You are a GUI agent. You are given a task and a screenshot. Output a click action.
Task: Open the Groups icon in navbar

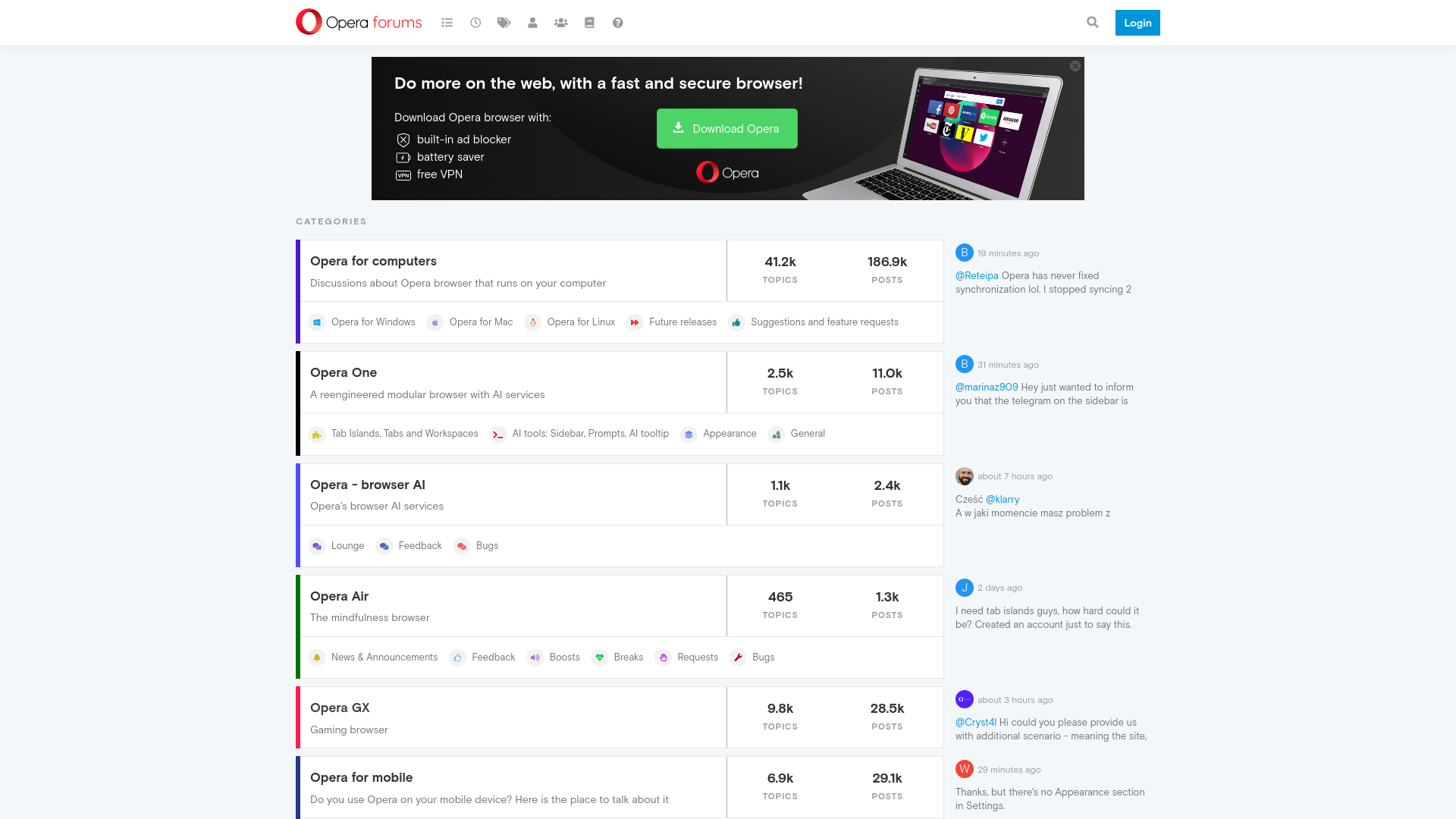(560, 23)
